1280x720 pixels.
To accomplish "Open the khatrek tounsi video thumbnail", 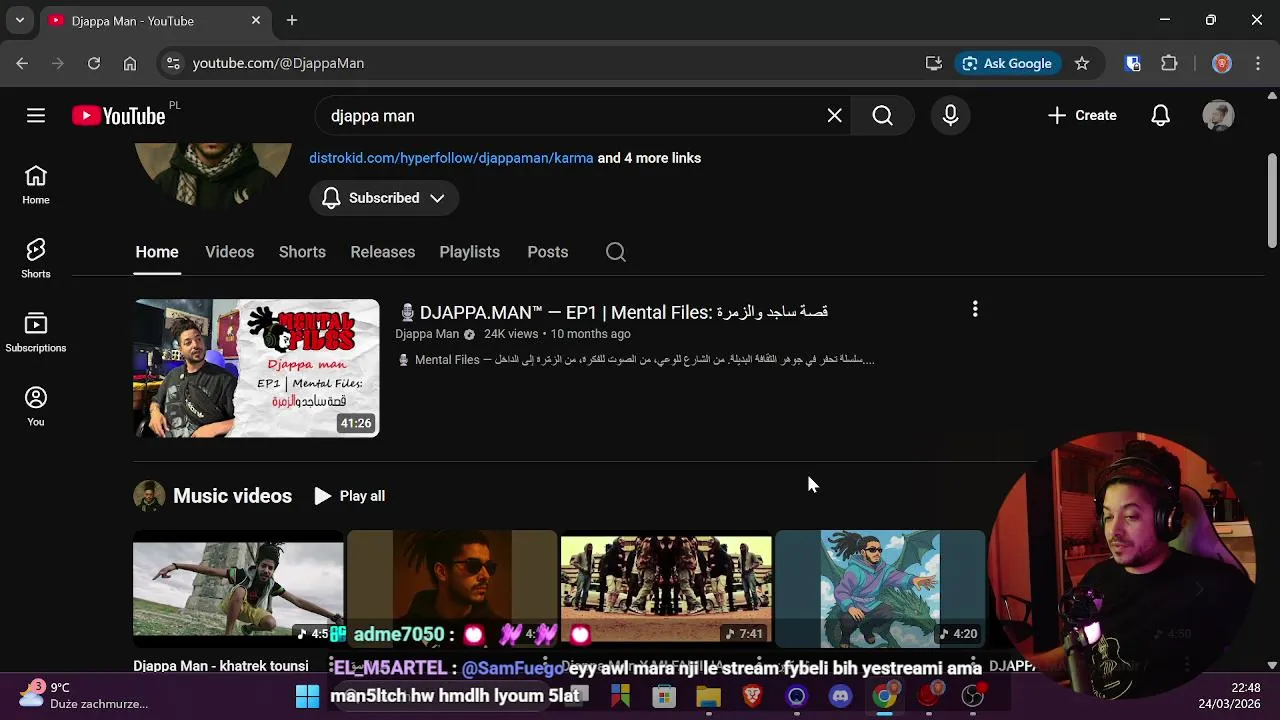I will click(238, 590).
